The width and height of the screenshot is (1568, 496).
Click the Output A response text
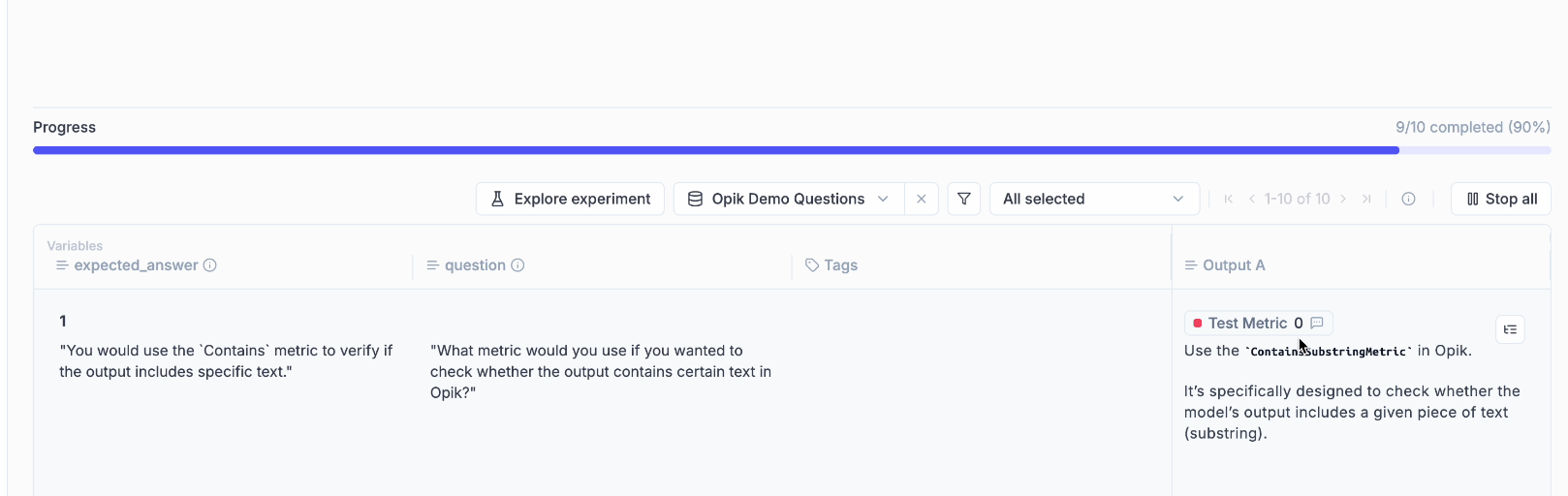tap(1352, 392)
